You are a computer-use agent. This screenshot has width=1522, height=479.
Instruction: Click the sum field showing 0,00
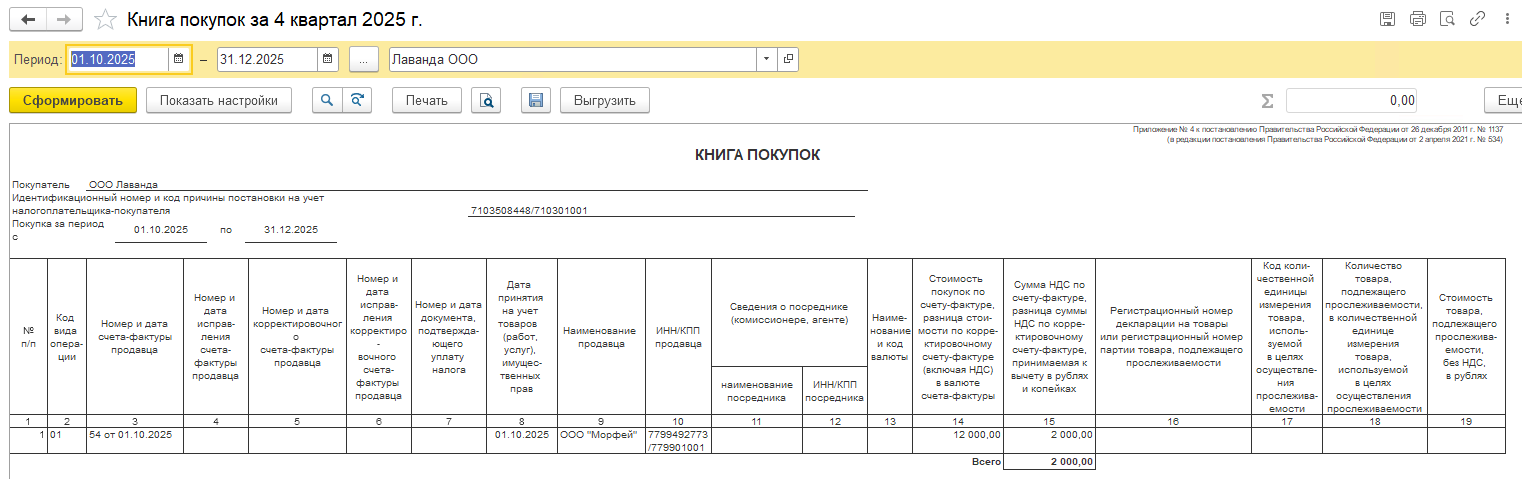click(x=1352, y=100)
